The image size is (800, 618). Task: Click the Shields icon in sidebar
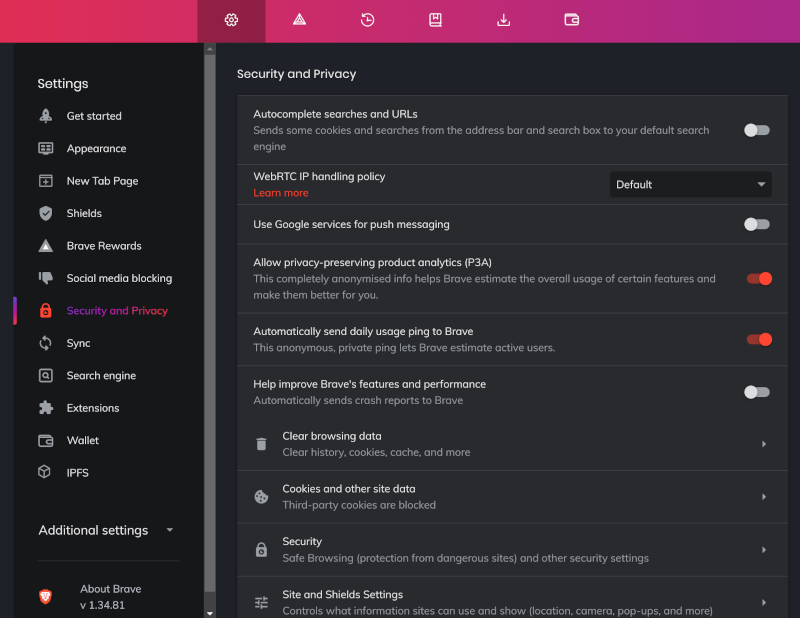46,213
